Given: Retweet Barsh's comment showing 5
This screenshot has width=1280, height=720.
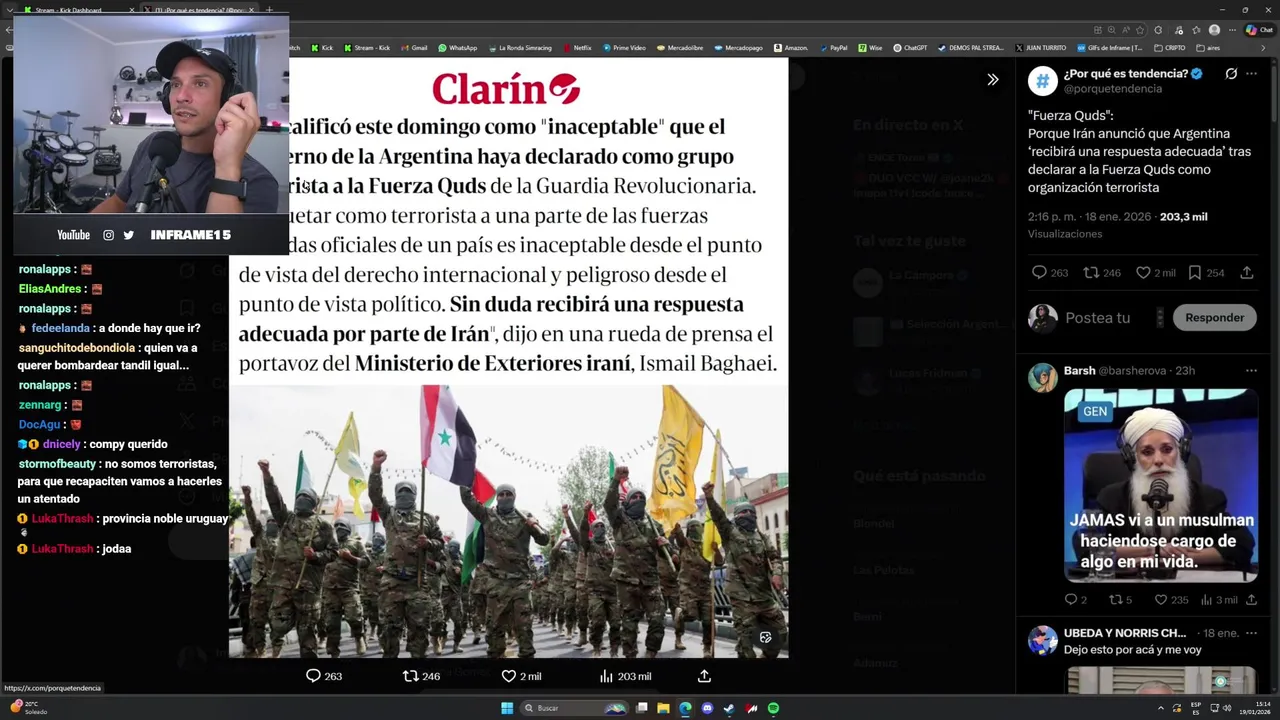Looking at the screenshot, I should [x=1116, y=600].
